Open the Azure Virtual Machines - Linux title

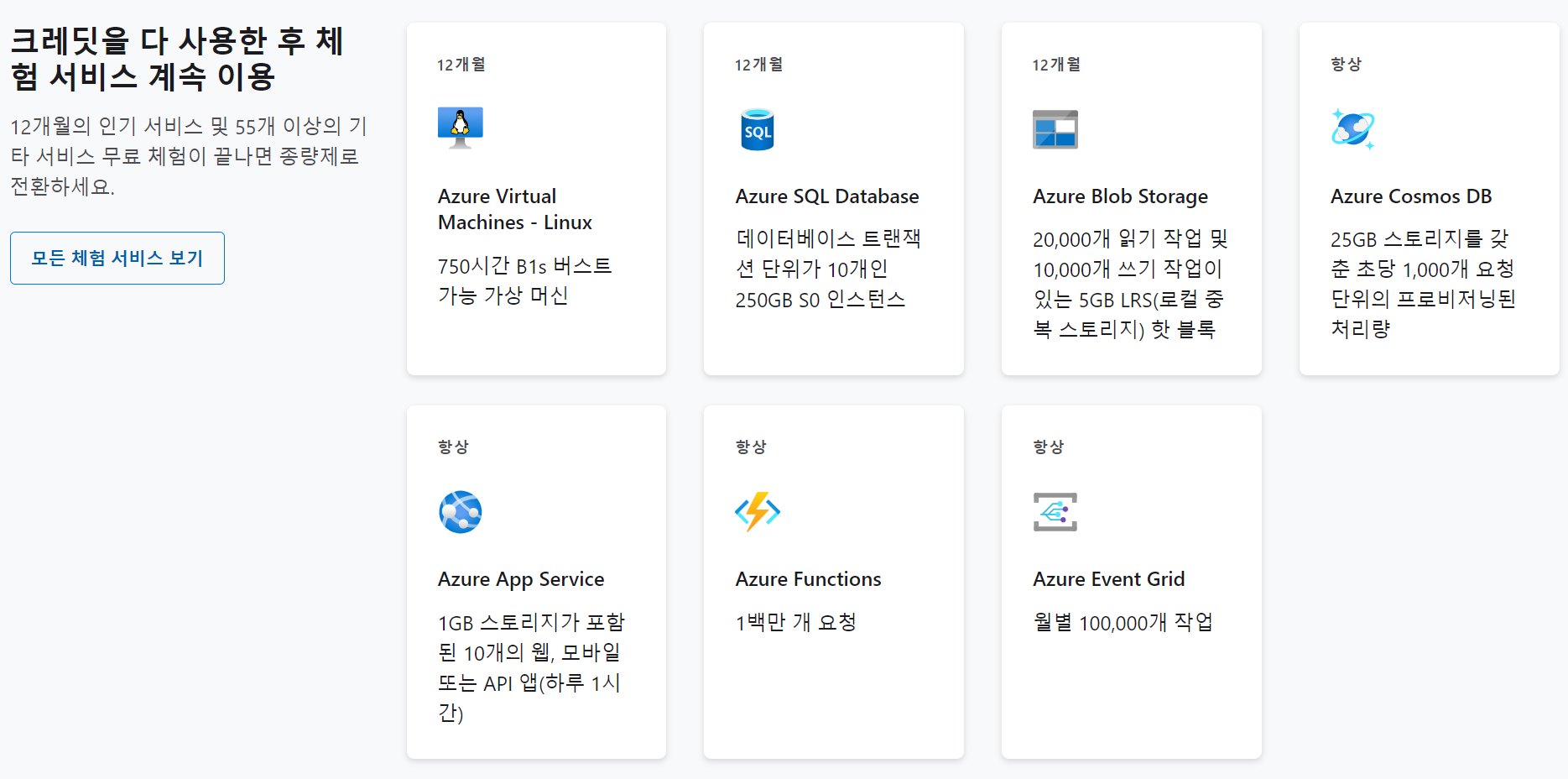click(x=515, y=209)
